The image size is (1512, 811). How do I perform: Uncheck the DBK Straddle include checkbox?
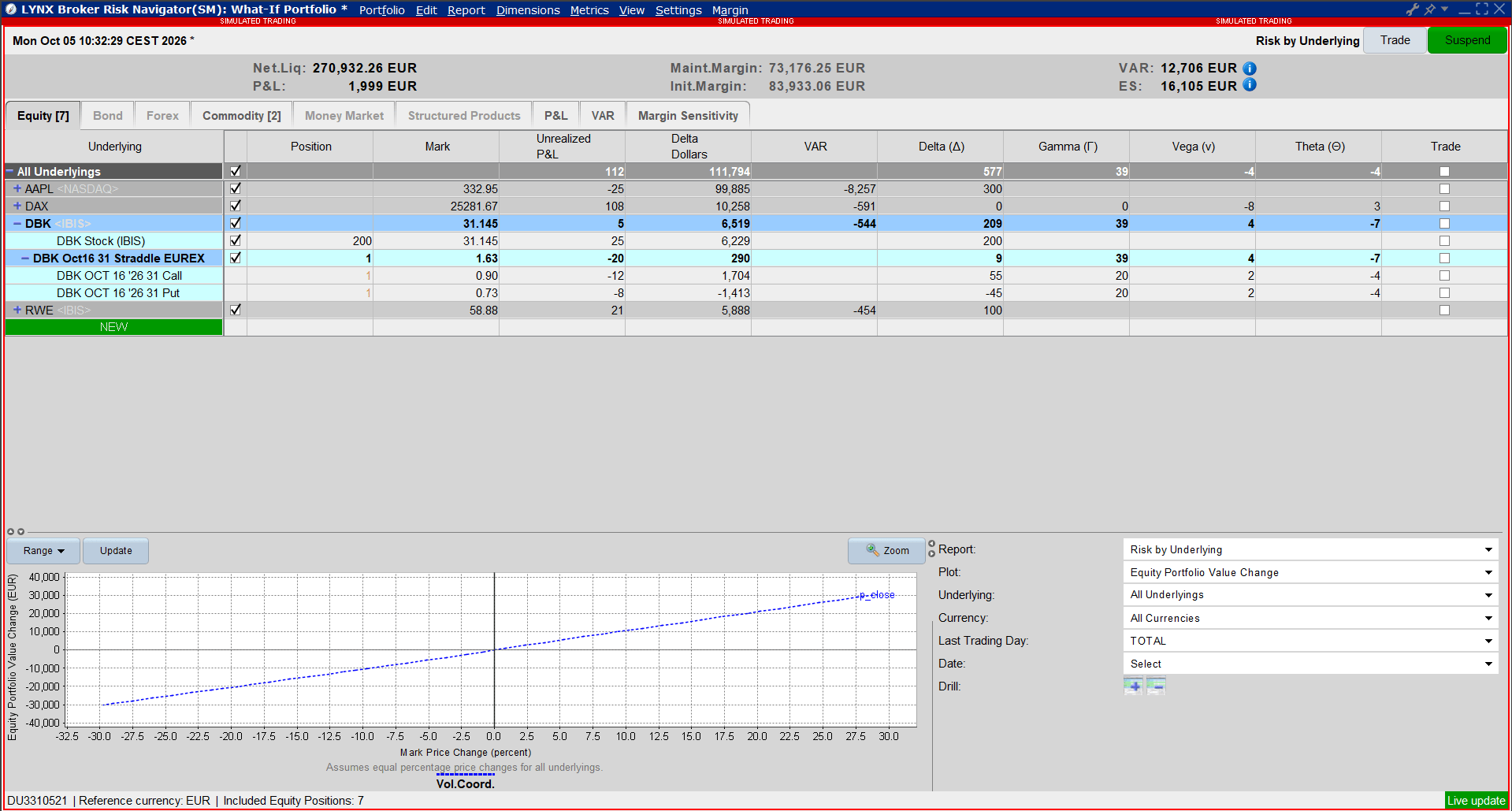click(235, 258)
